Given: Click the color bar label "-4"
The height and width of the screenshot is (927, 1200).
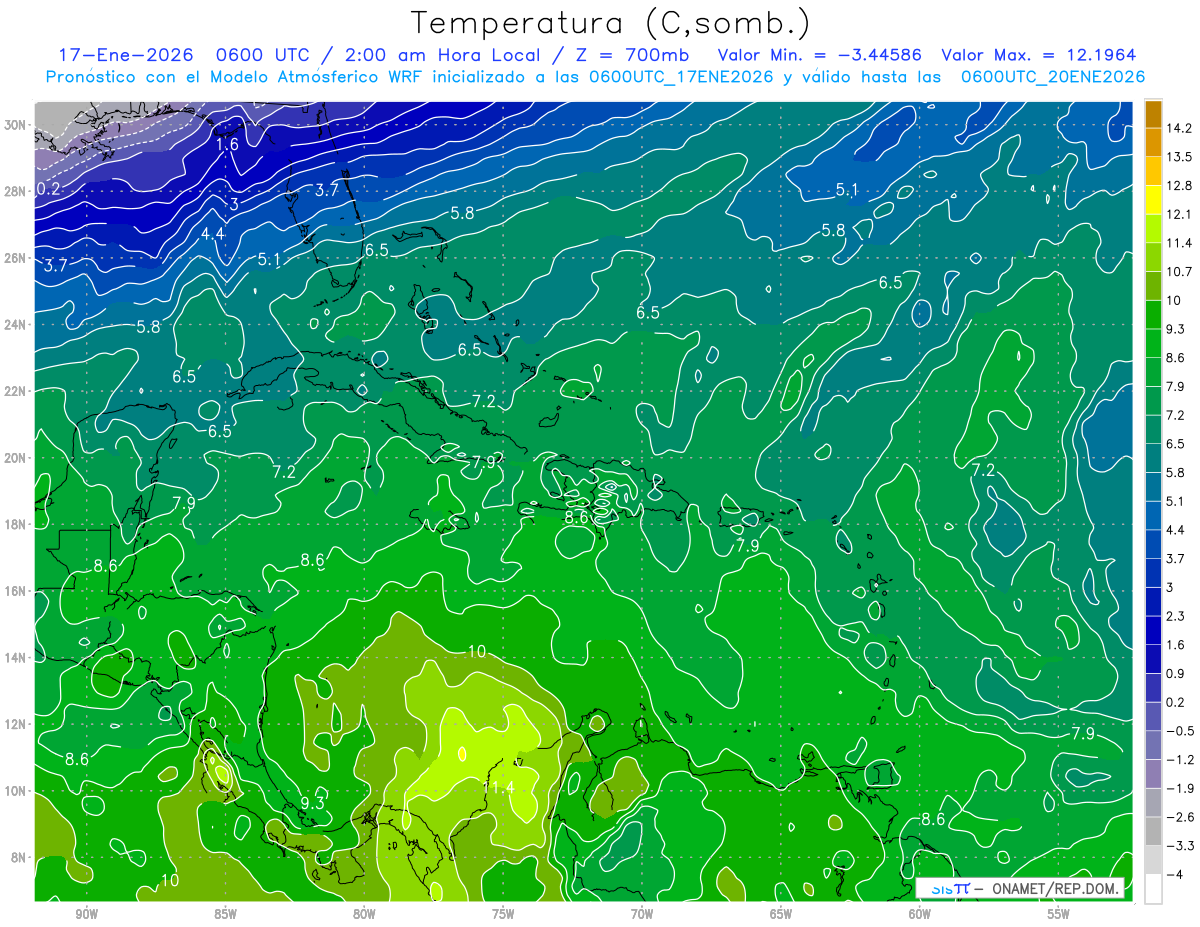Looking at the screenshot, I should point(1174,874).
